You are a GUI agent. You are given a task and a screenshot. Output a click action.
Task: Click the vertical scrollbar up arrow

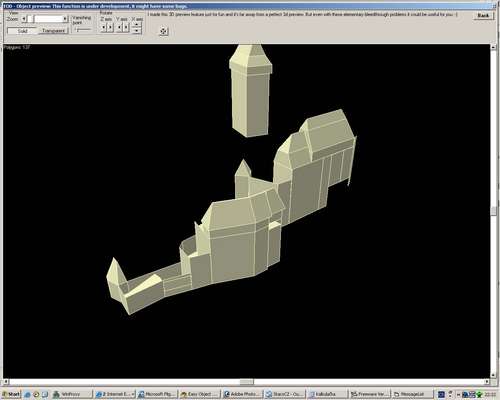494,48
